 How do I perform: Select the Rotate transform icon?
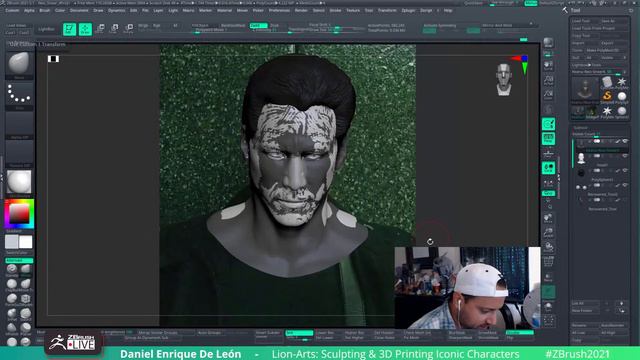click(129, 29)
